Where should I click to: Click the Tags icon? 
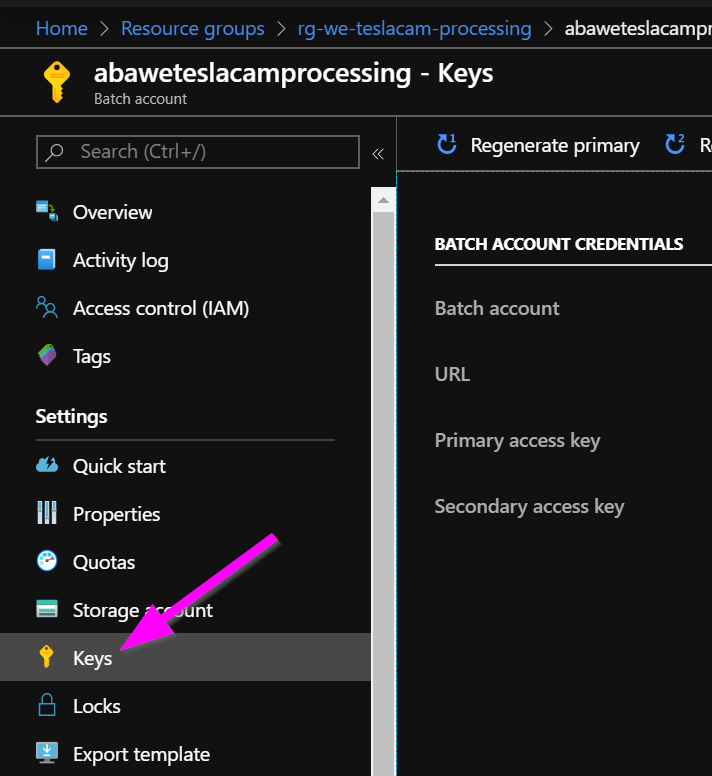pyautogui.click(x=47, y=355)
